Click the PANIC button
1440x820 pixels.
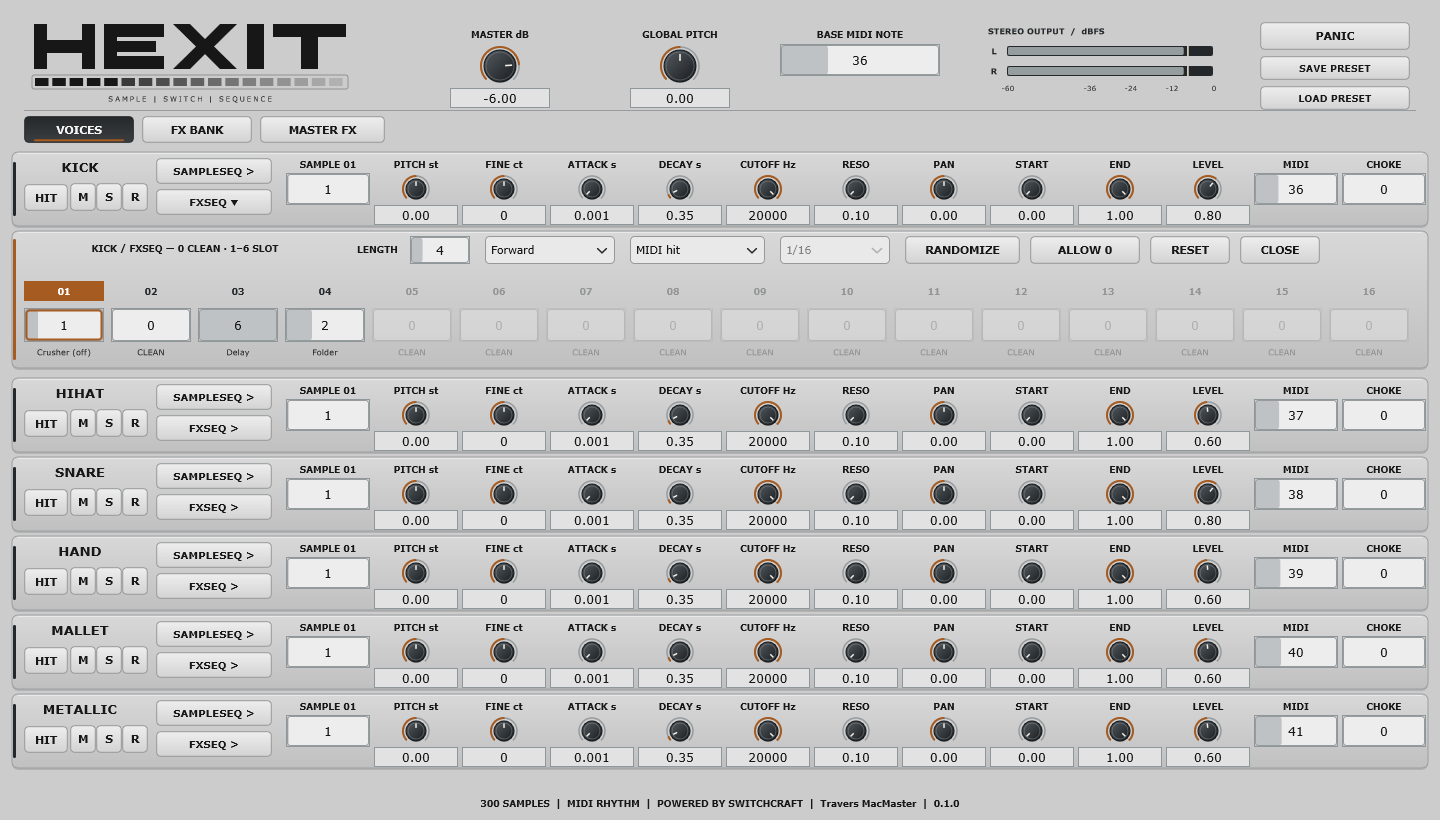[1335, 36]
